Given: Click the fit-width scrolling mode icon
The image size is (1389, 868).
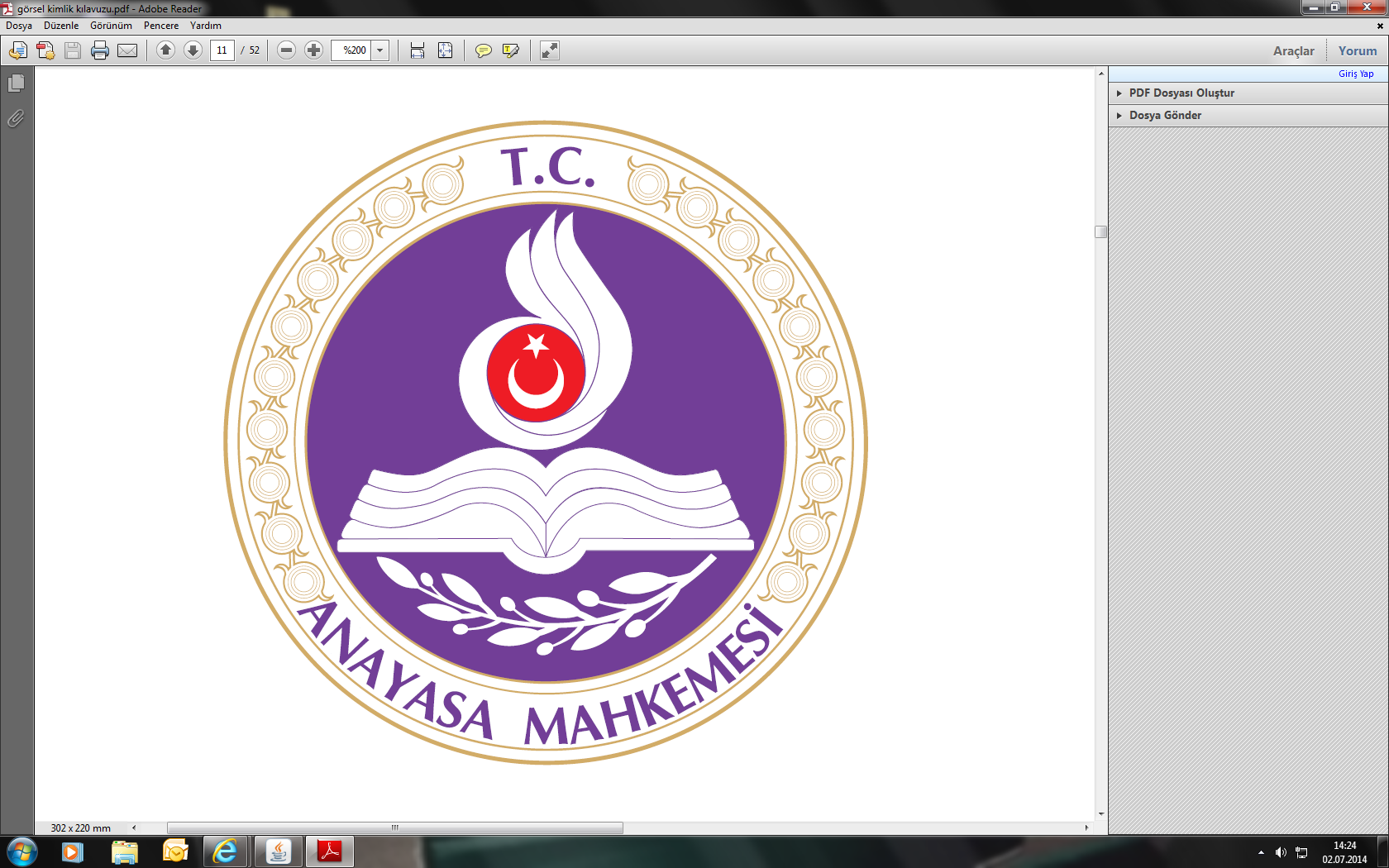Looking at the screenshot, I should (418, 50).
